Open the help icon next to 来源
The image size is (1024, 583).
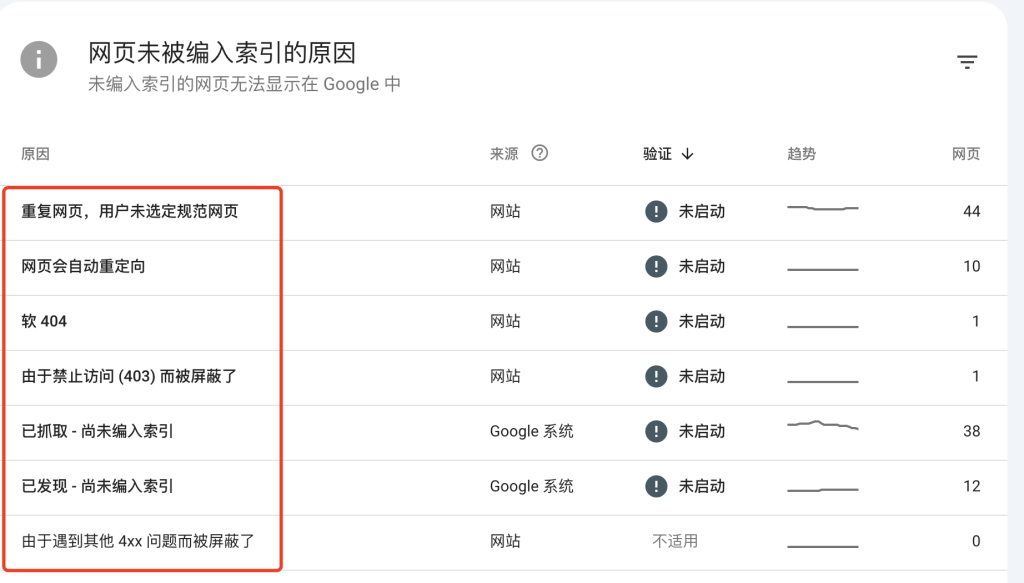tap(539, 153)
